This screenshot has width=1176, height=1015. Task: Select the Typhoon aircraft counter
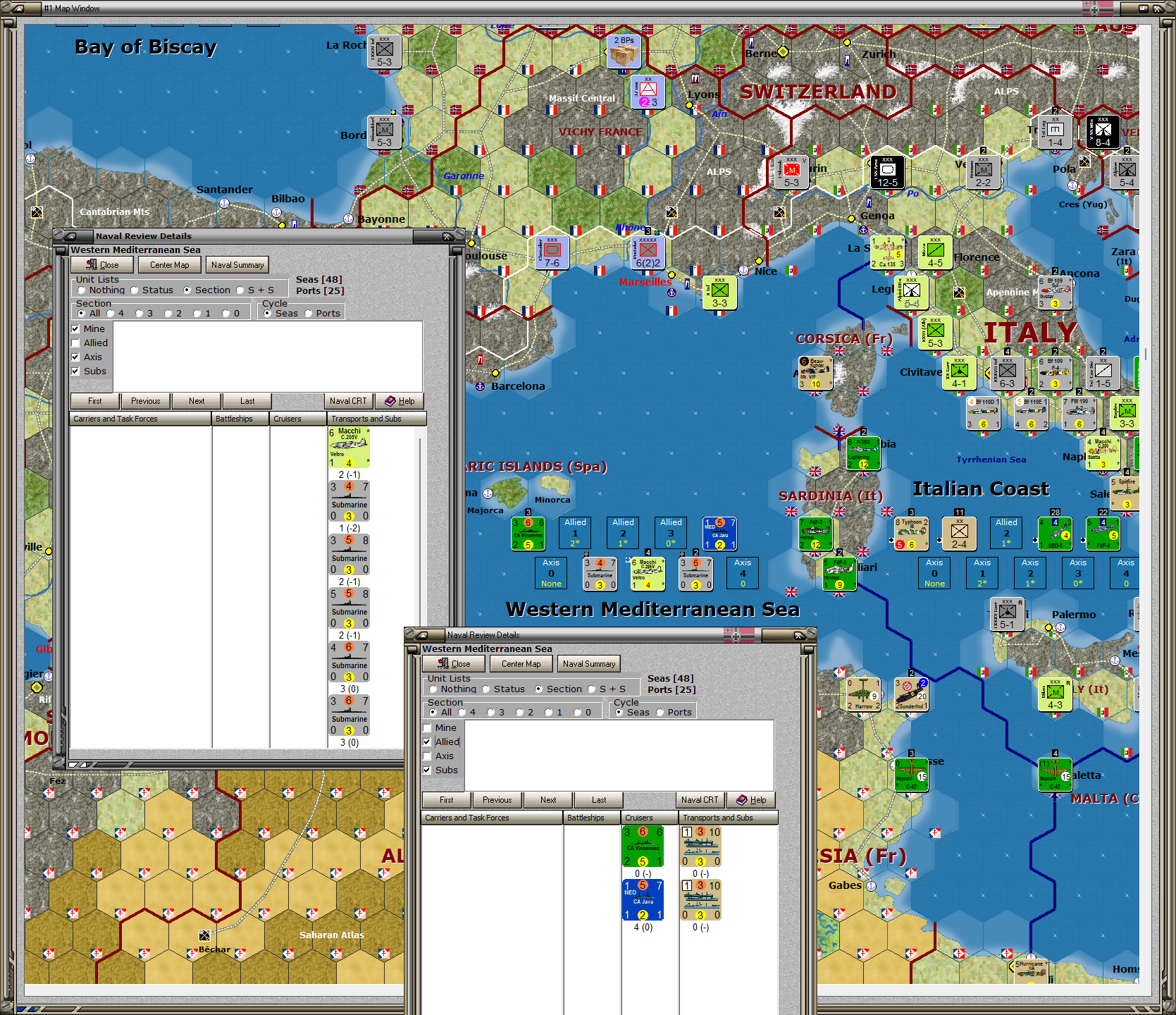(911, 534)
